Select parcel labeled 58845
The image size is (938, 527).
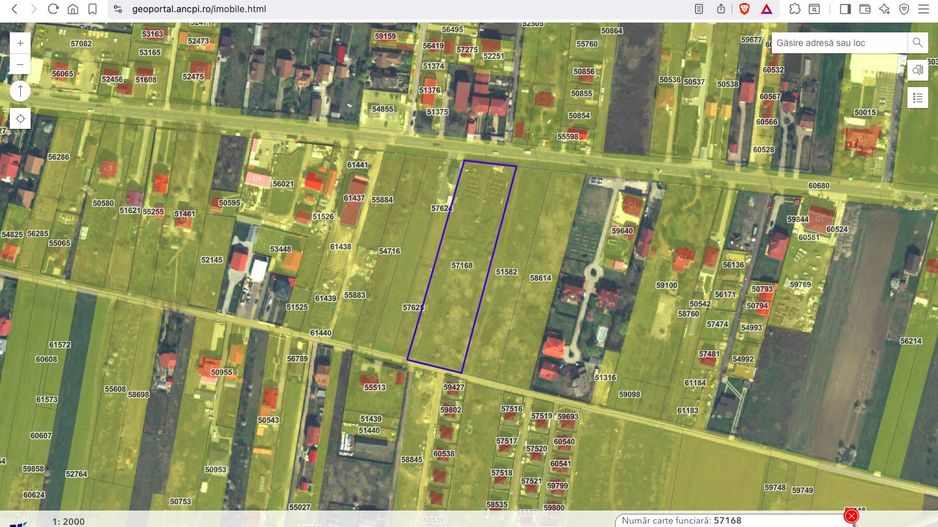[x=412, y=459]
